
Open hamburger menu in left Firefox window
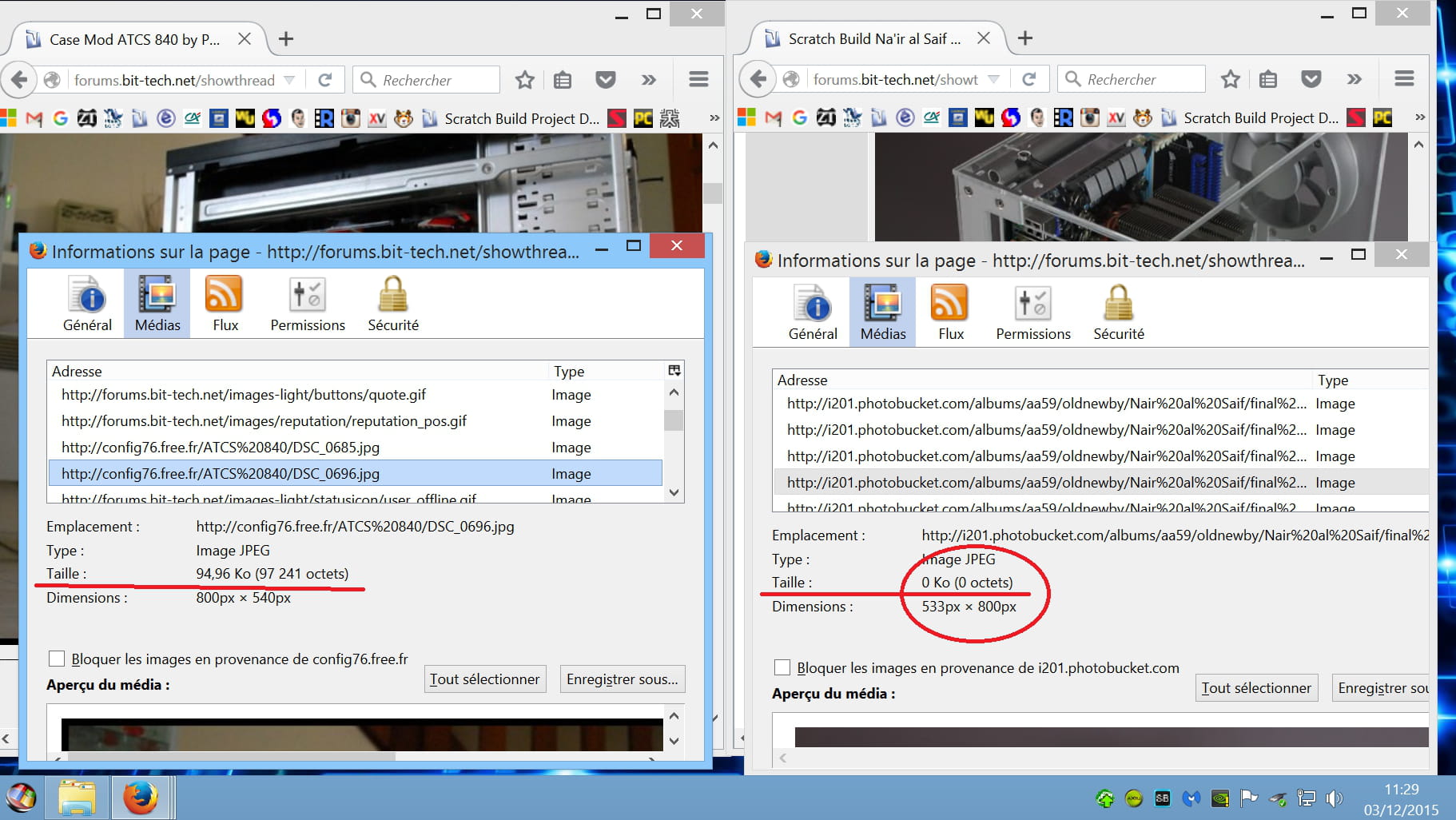[x=698, y=79]
